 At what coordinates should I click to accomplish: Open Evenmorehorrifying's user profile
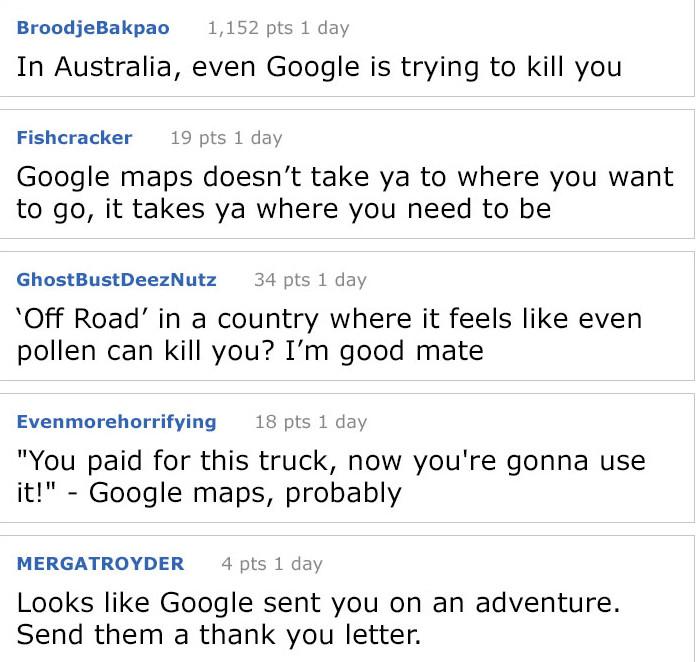tap(116, 422)
